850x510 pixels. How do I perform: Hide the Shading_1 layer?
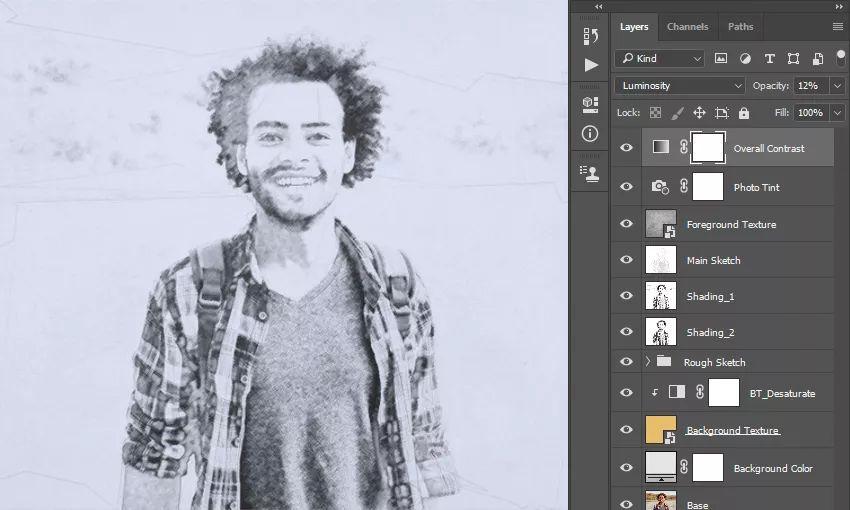pos(627,295)
